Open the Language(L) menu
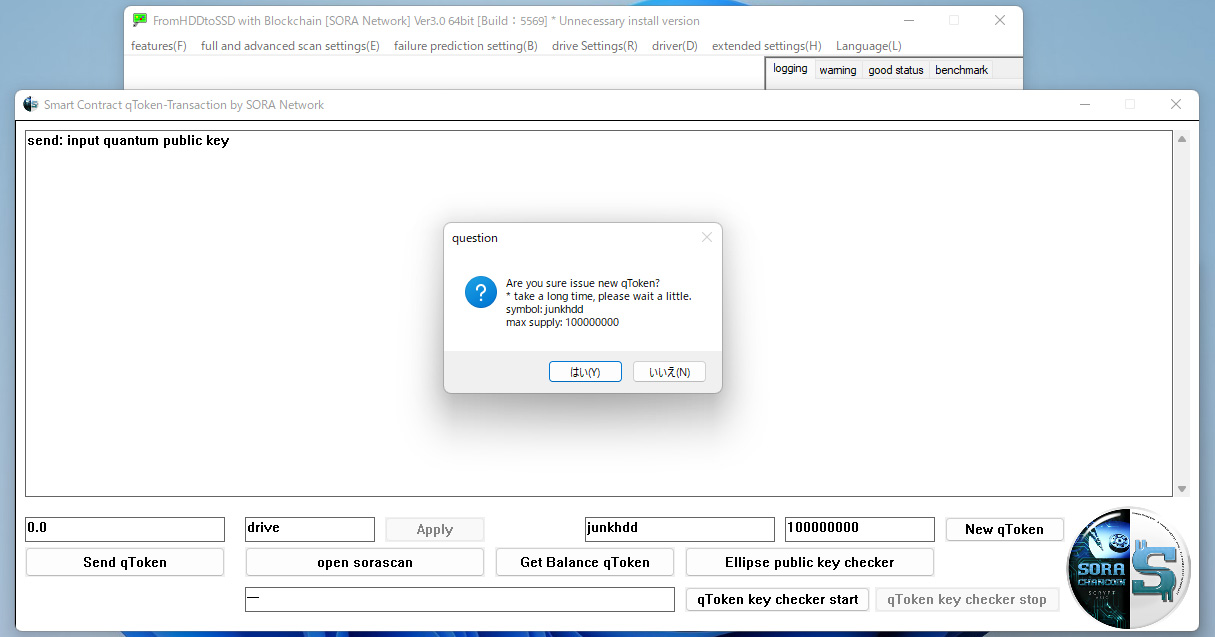This screenshot has width=1215, height=637. click(868, 46)
